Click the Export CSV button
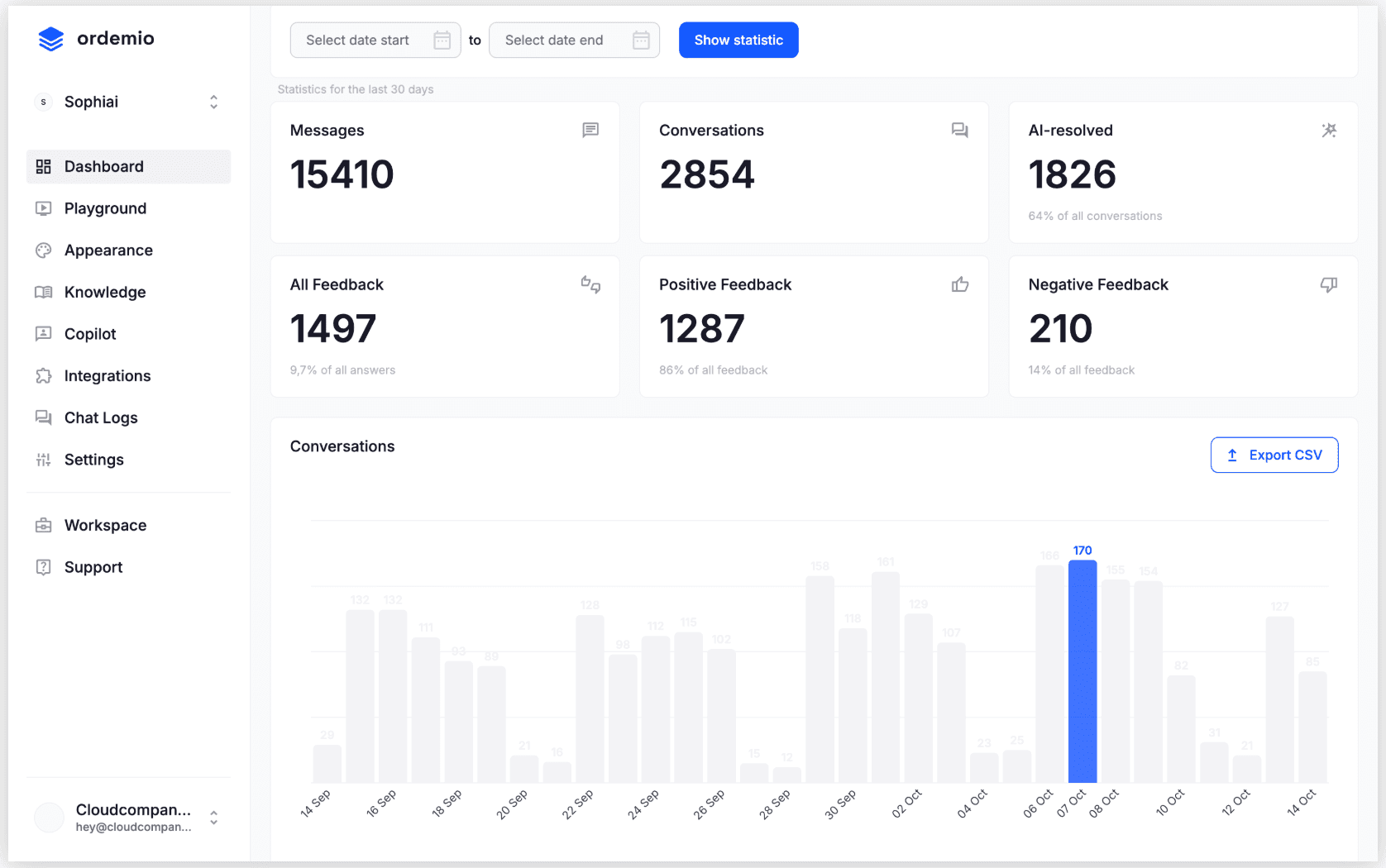 [1274, 455]
